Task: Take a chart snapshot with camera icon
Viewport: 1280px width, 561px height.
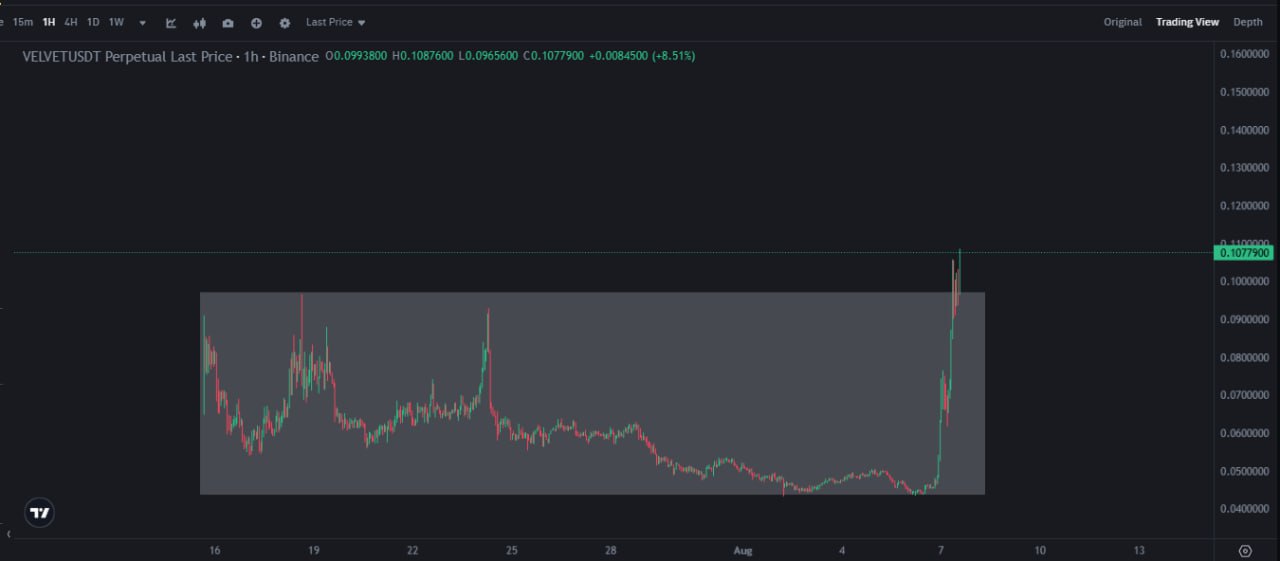Action: [x=228, y=22]
